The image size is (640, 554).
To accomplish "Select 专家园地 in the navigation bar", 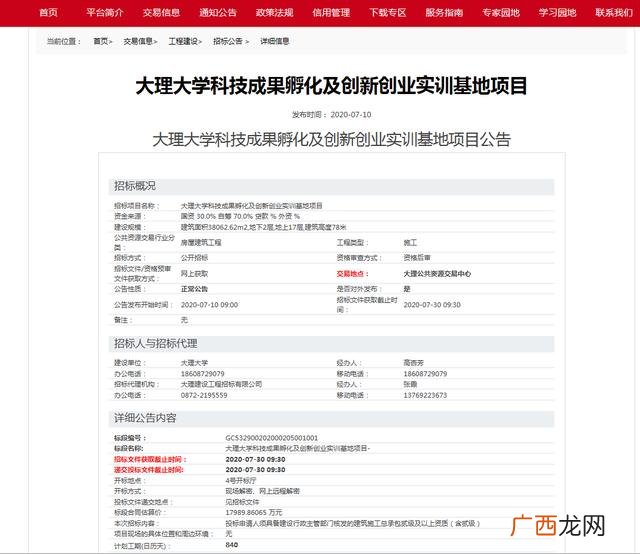I will point(501,13).
